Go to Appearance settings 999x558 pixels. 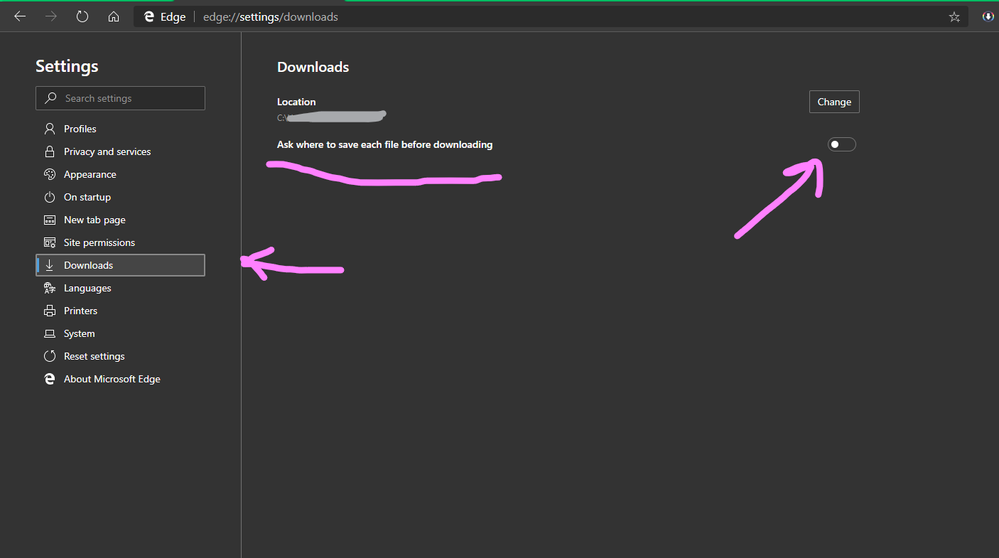point(120,175)
